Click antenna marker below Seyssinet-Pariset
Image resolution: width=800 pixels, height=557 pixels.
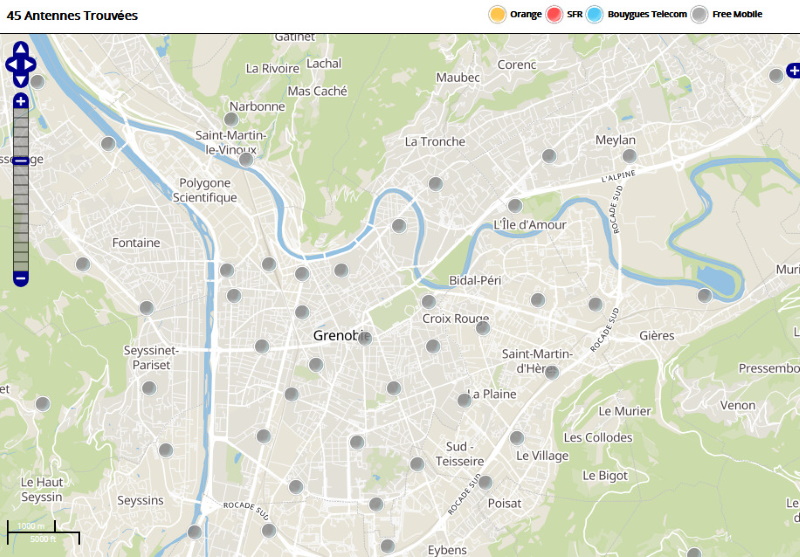click(x=149, y=388)
